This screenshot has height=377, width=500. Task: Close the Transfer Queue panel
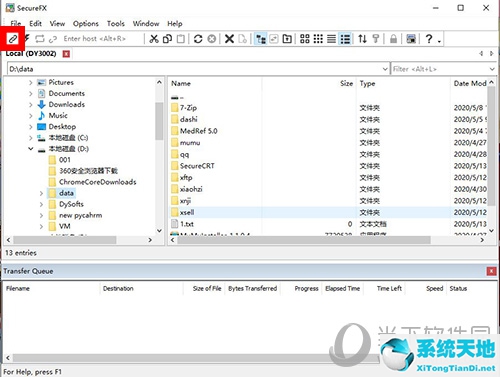coord(491,271)
